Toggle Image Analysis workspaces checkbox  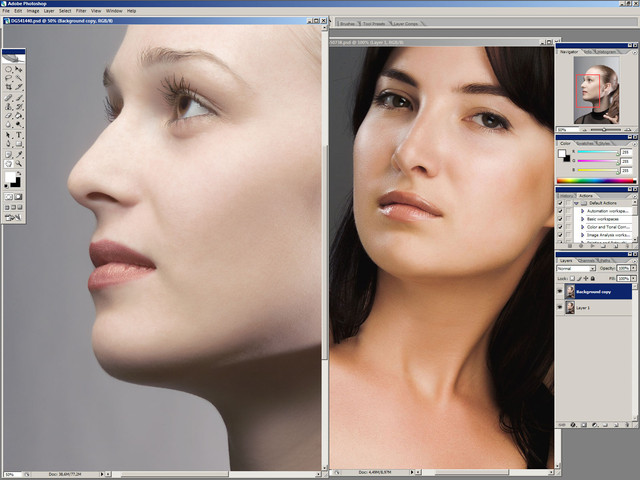(560, 235)
